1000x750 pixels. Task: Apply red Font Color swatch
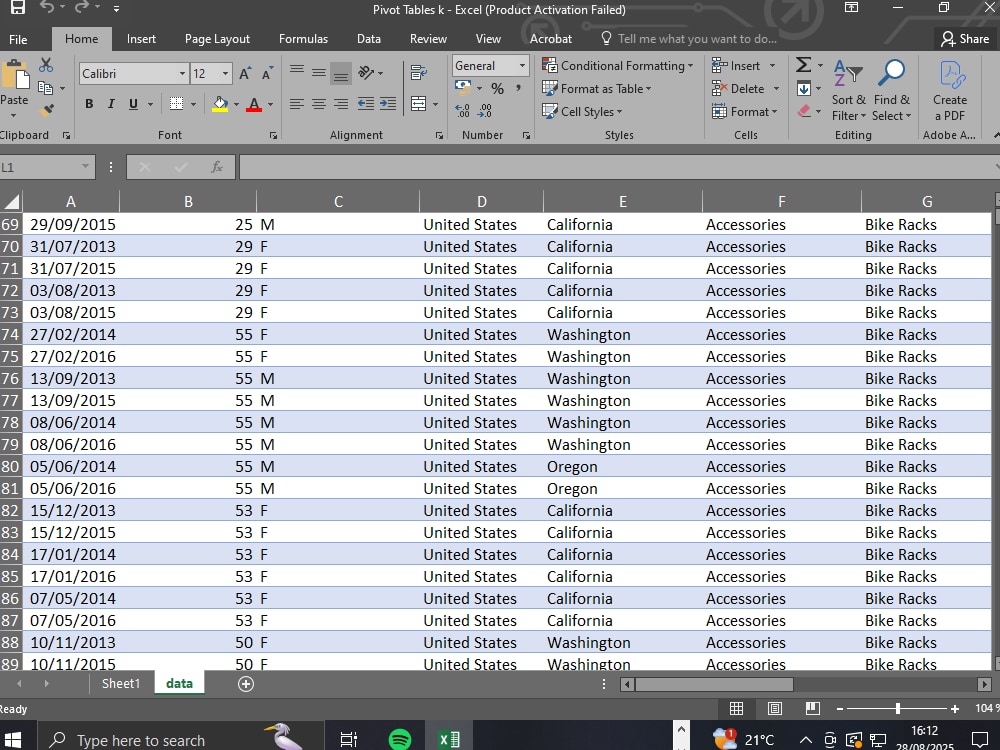pyautogui.click(x=254, y=104)
